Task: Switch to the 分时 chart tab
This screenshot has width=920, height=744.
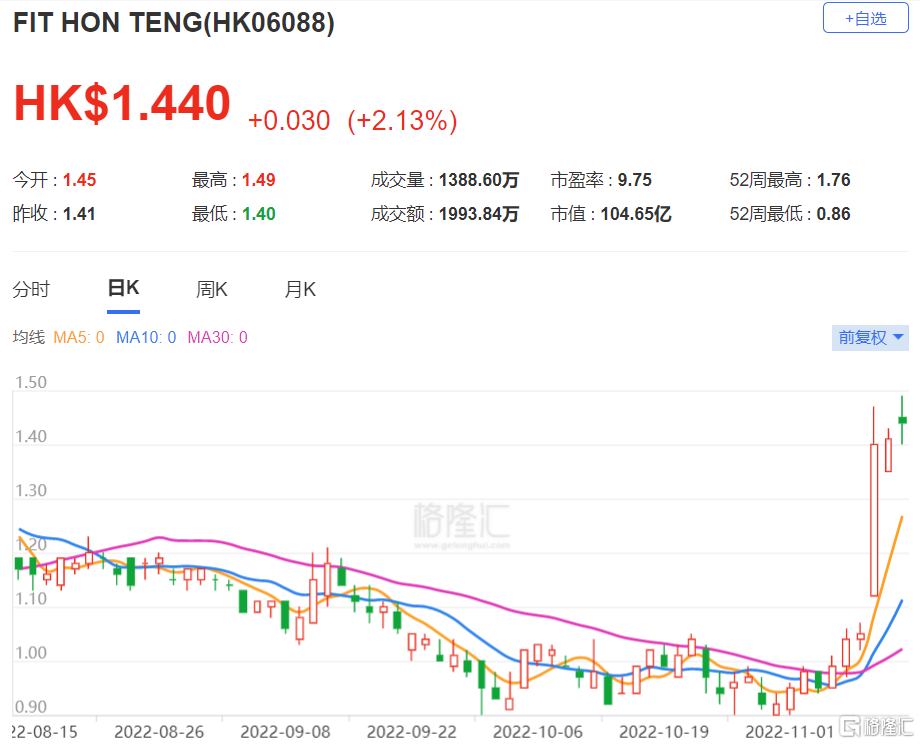Action: (32, 289)
